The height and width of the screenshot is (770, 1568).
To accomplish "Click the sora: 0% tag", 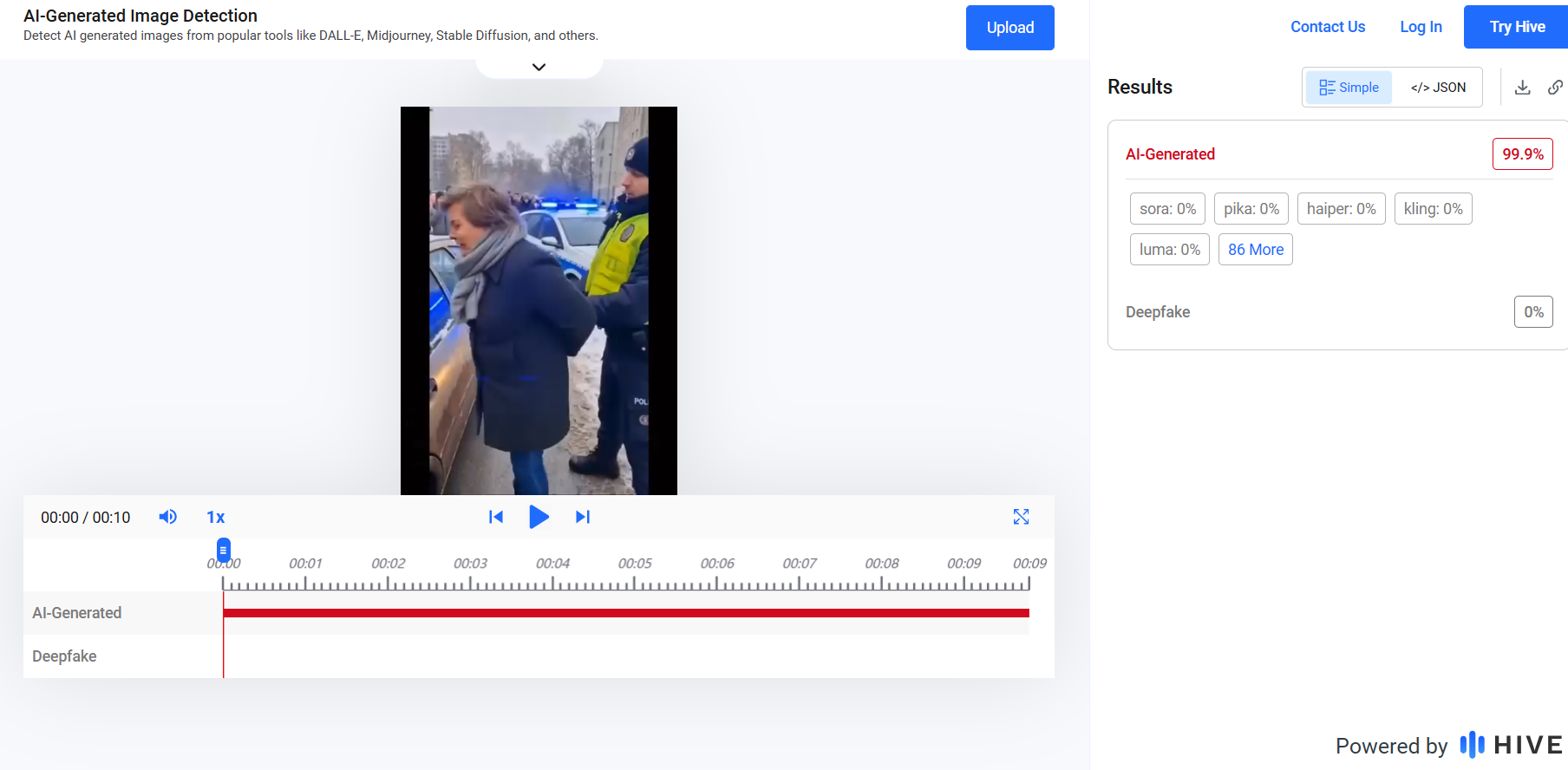I will (1167, 209).
